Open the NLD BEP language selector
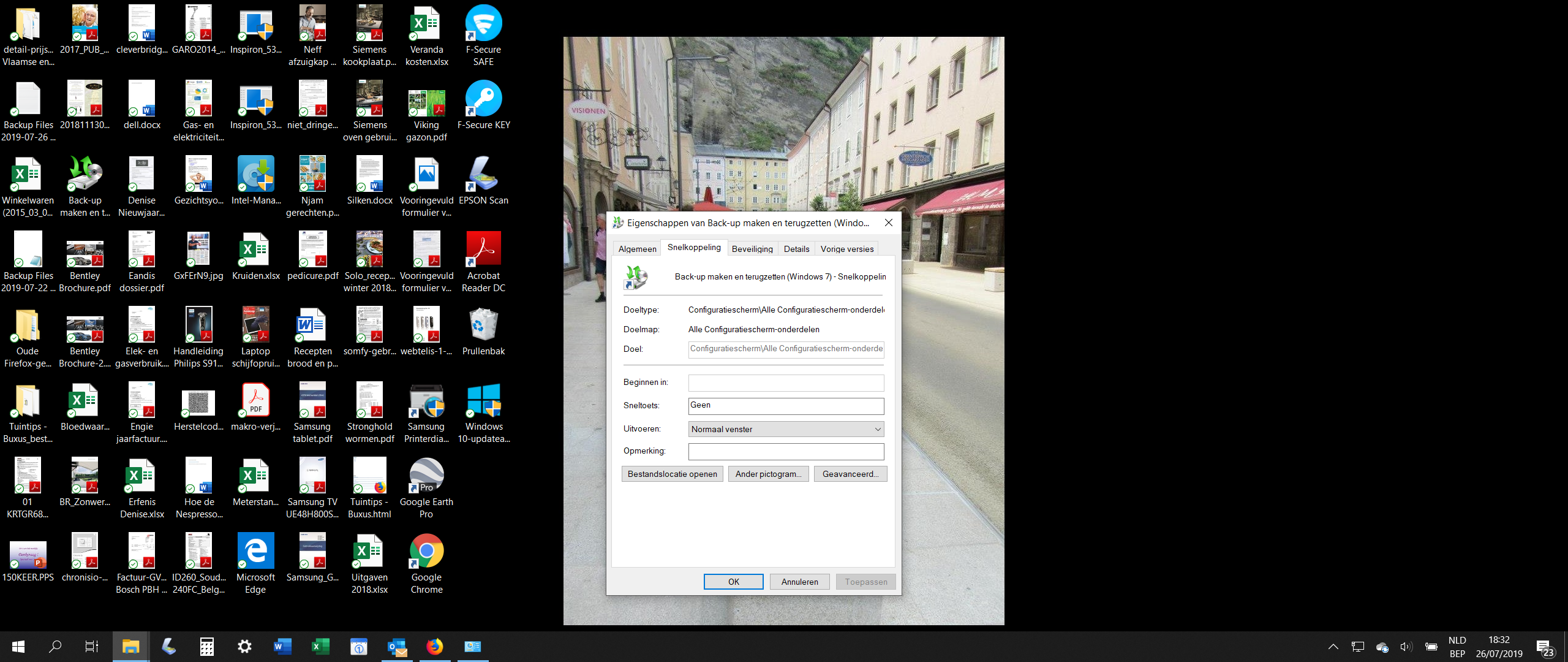1568x662 pixels. pos(1457,647)
